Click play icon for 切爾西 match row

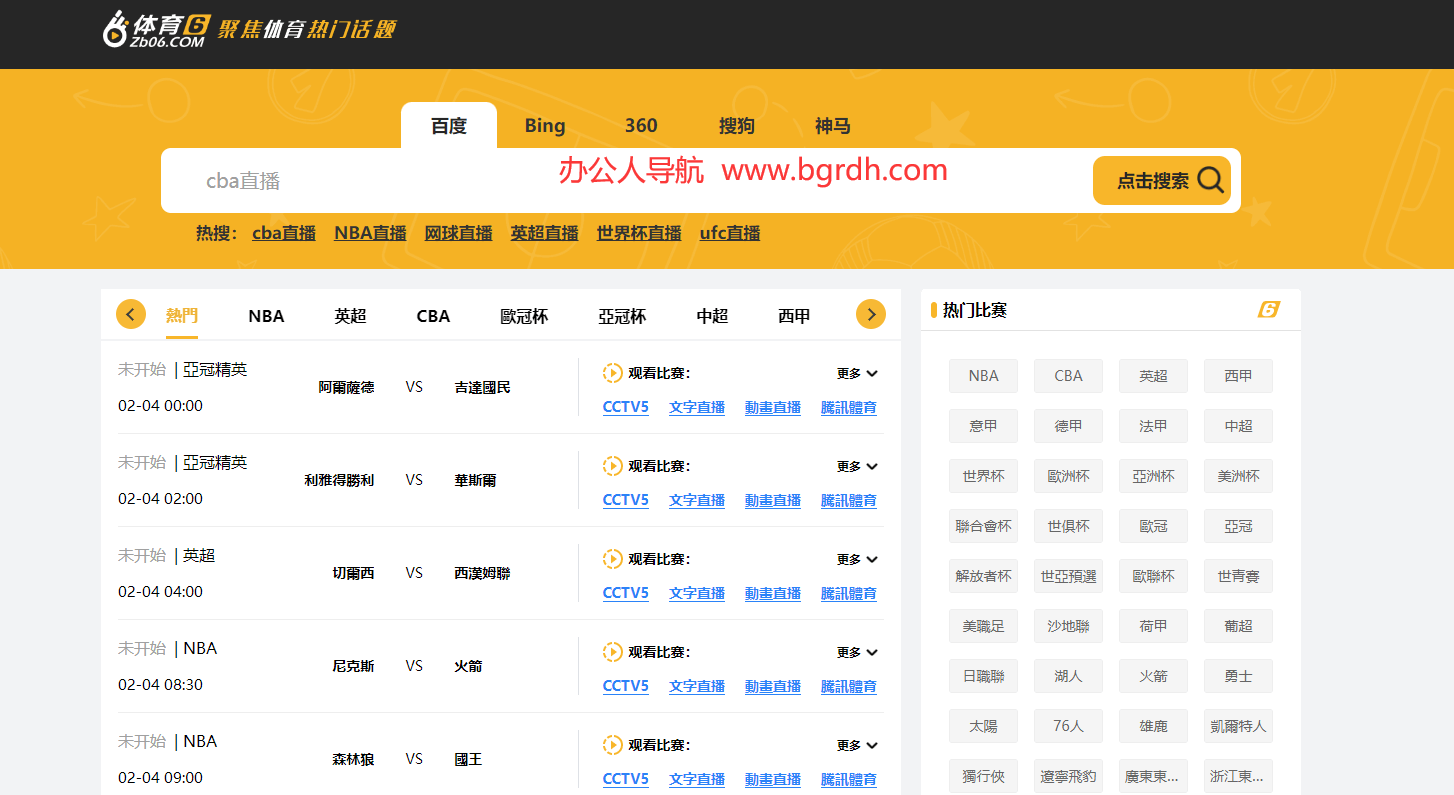tap(613, 559)
